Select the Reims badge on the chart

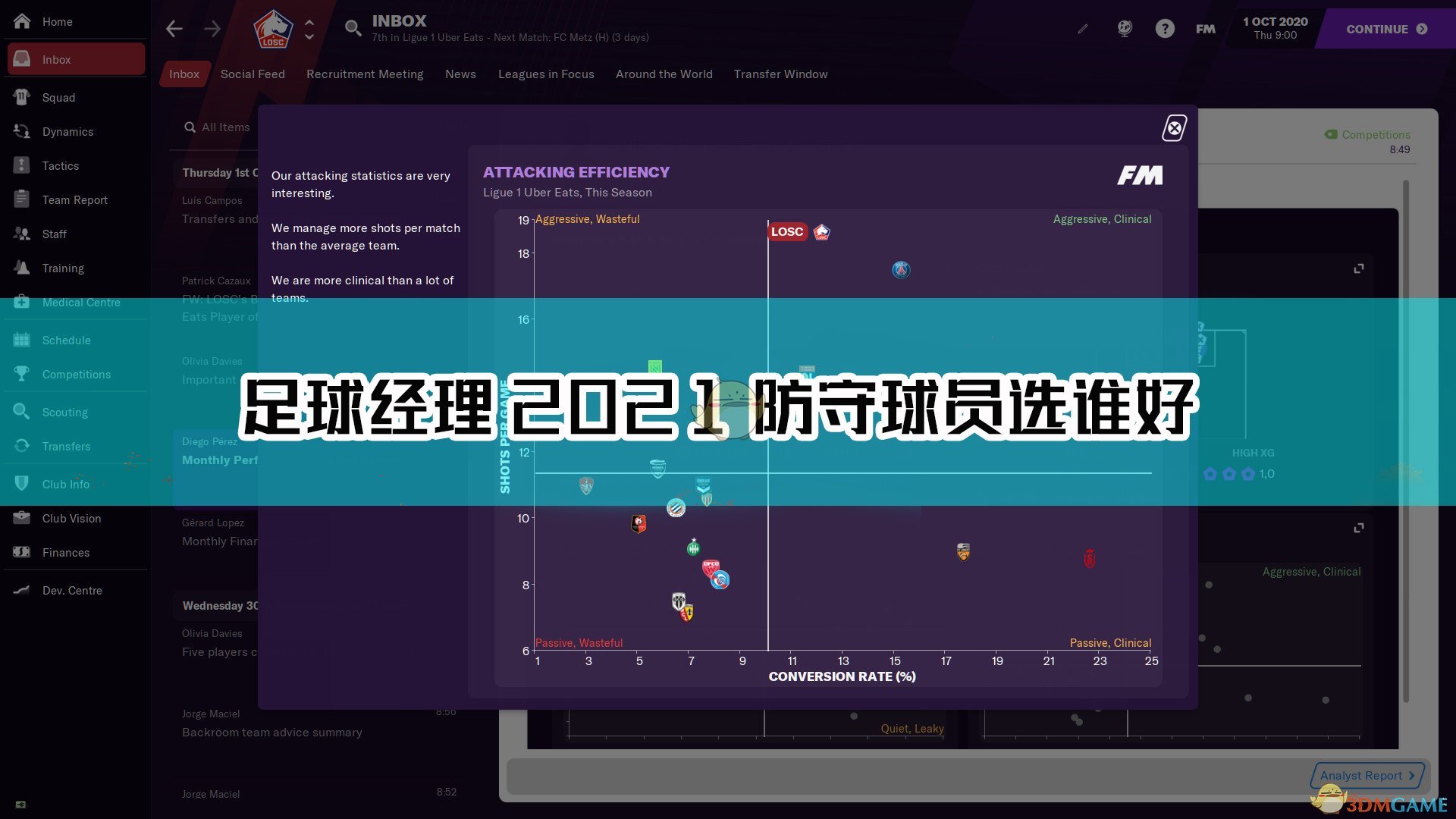[1090, 559]
